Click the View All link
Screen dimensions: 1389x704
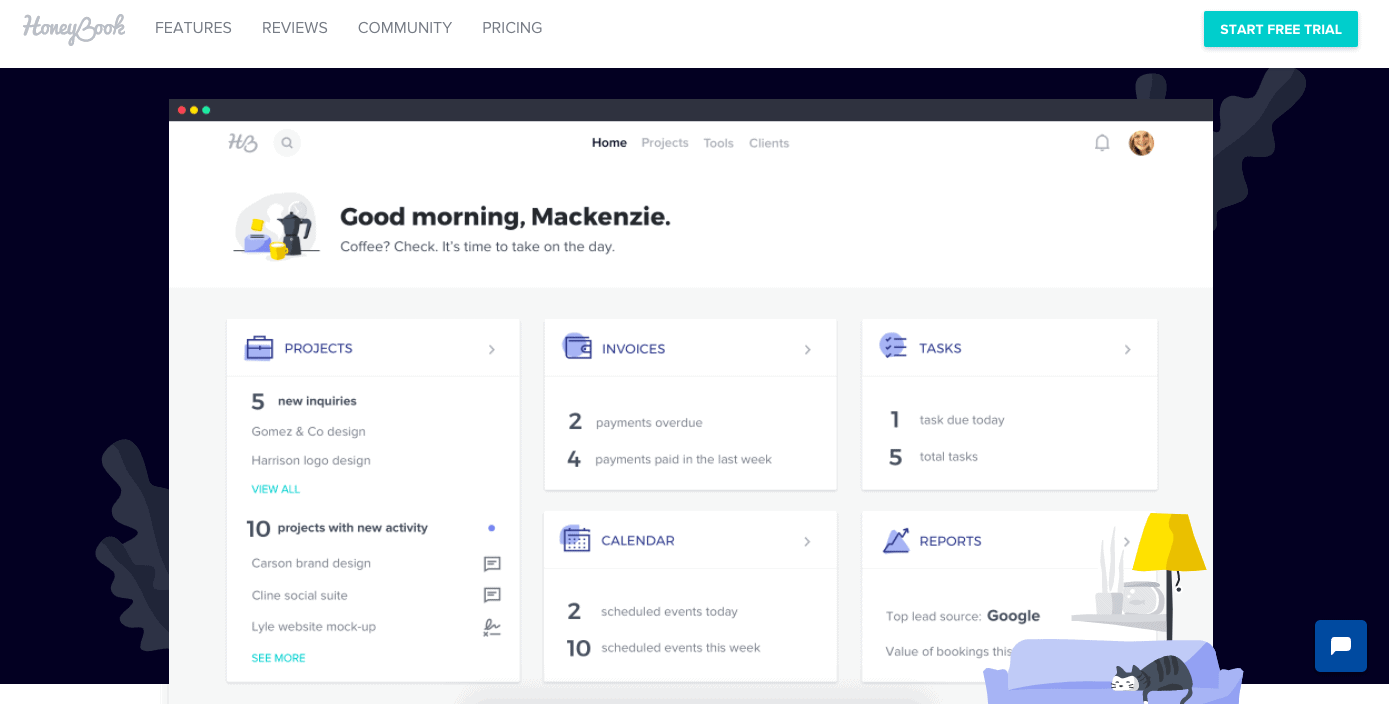(276, 489)
